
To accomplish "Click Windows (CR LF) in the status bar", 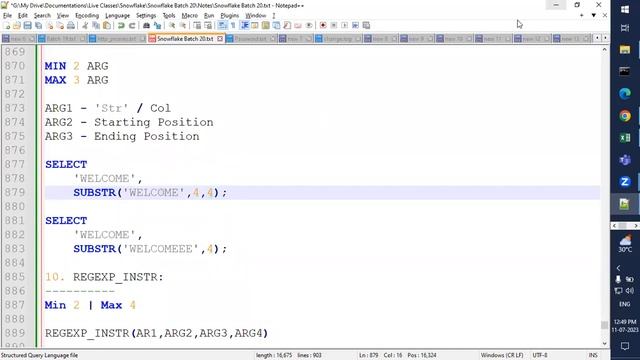I will [502, 355].
